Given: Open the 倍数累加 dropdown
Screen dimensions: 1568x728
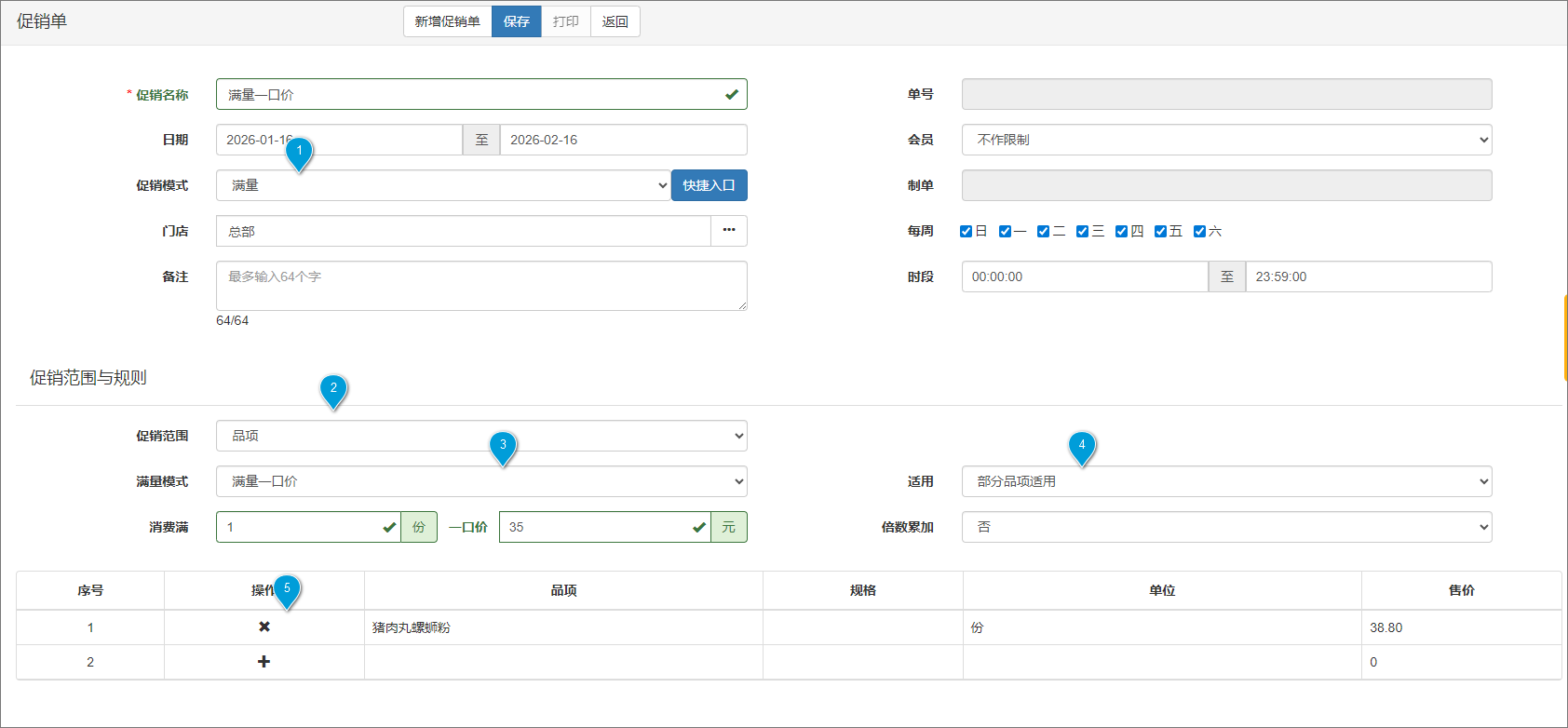Looking at the screenshot, I should click(1226, 527).
